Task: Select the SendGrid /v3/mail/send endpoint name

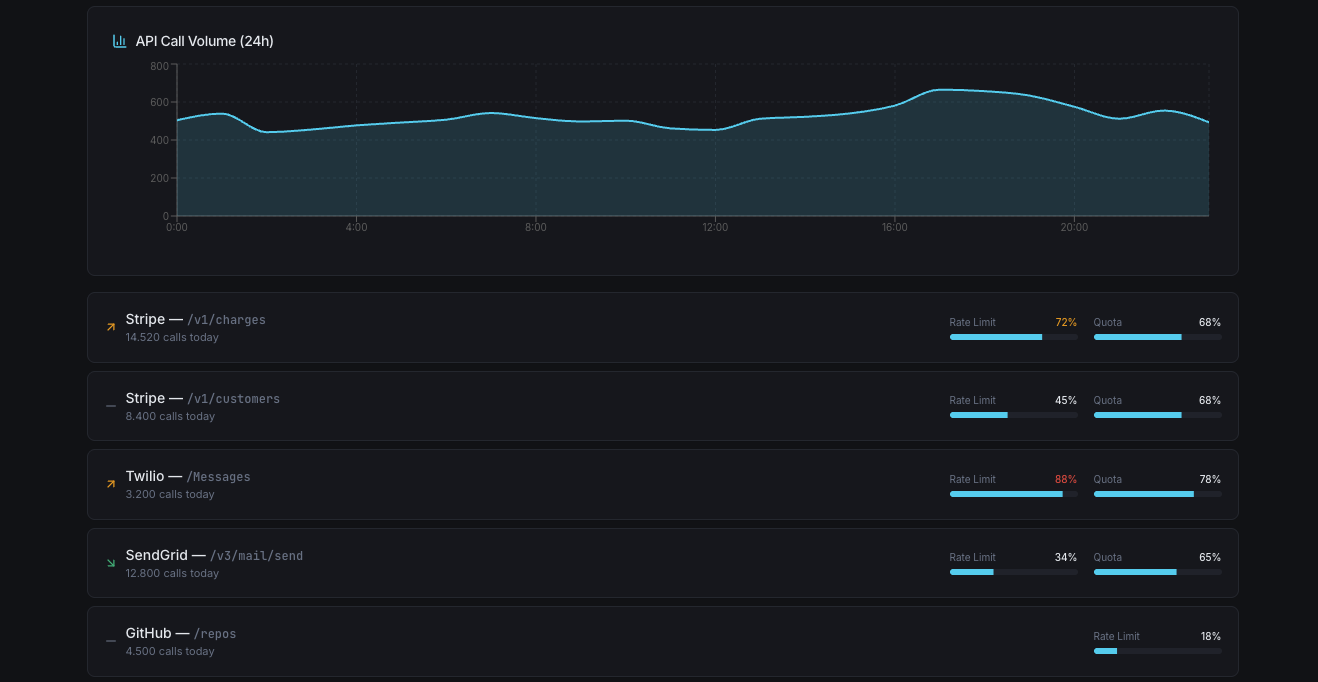Action: click(214, 556)
